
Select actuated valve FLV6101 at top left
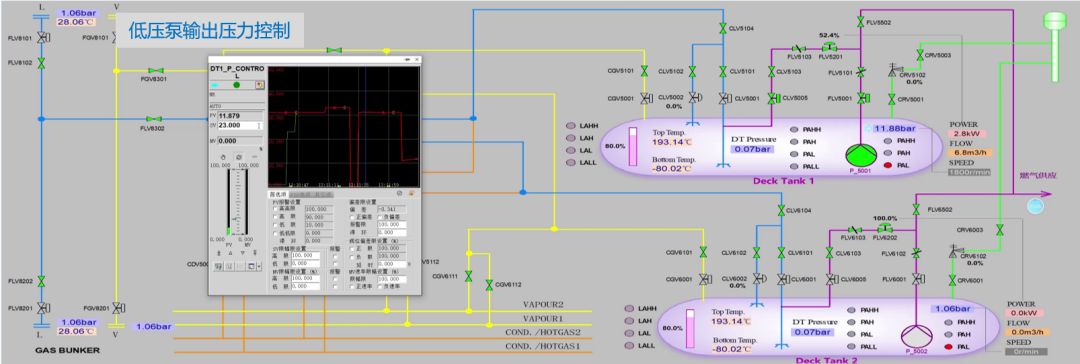click(42, 37)
